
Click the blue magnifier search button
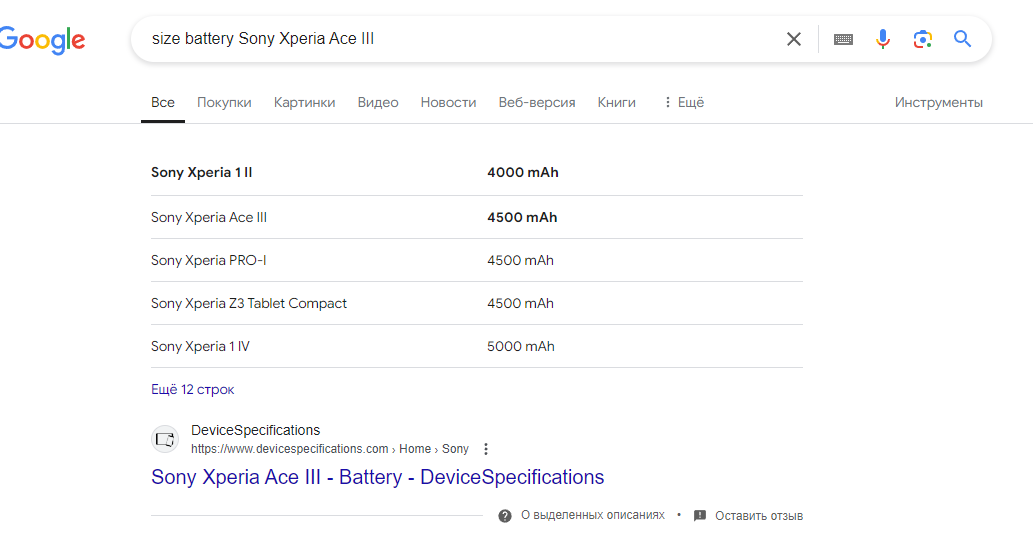(963, 39)
